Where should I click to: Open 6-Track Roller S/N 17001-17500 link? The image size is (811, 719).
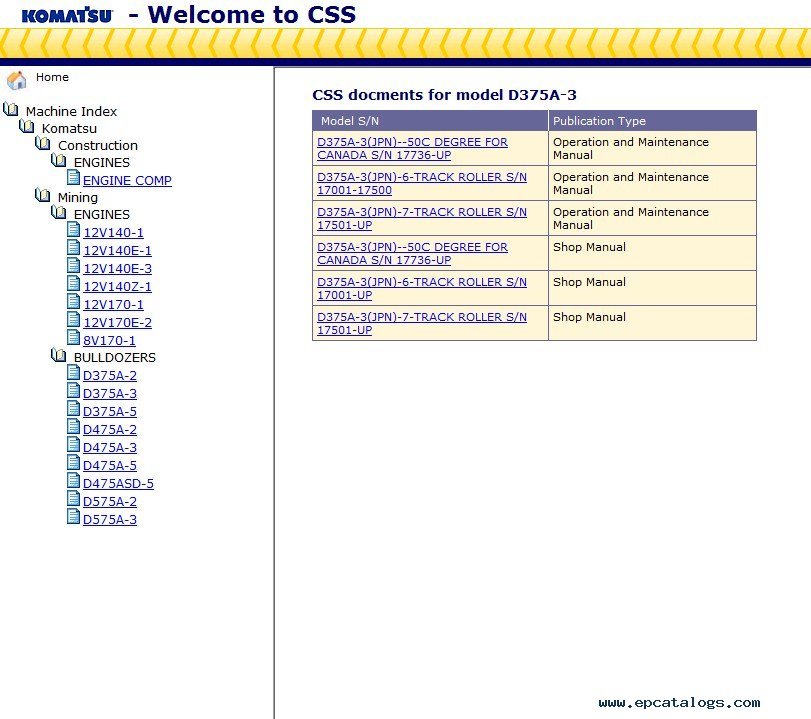click(422, 184)
